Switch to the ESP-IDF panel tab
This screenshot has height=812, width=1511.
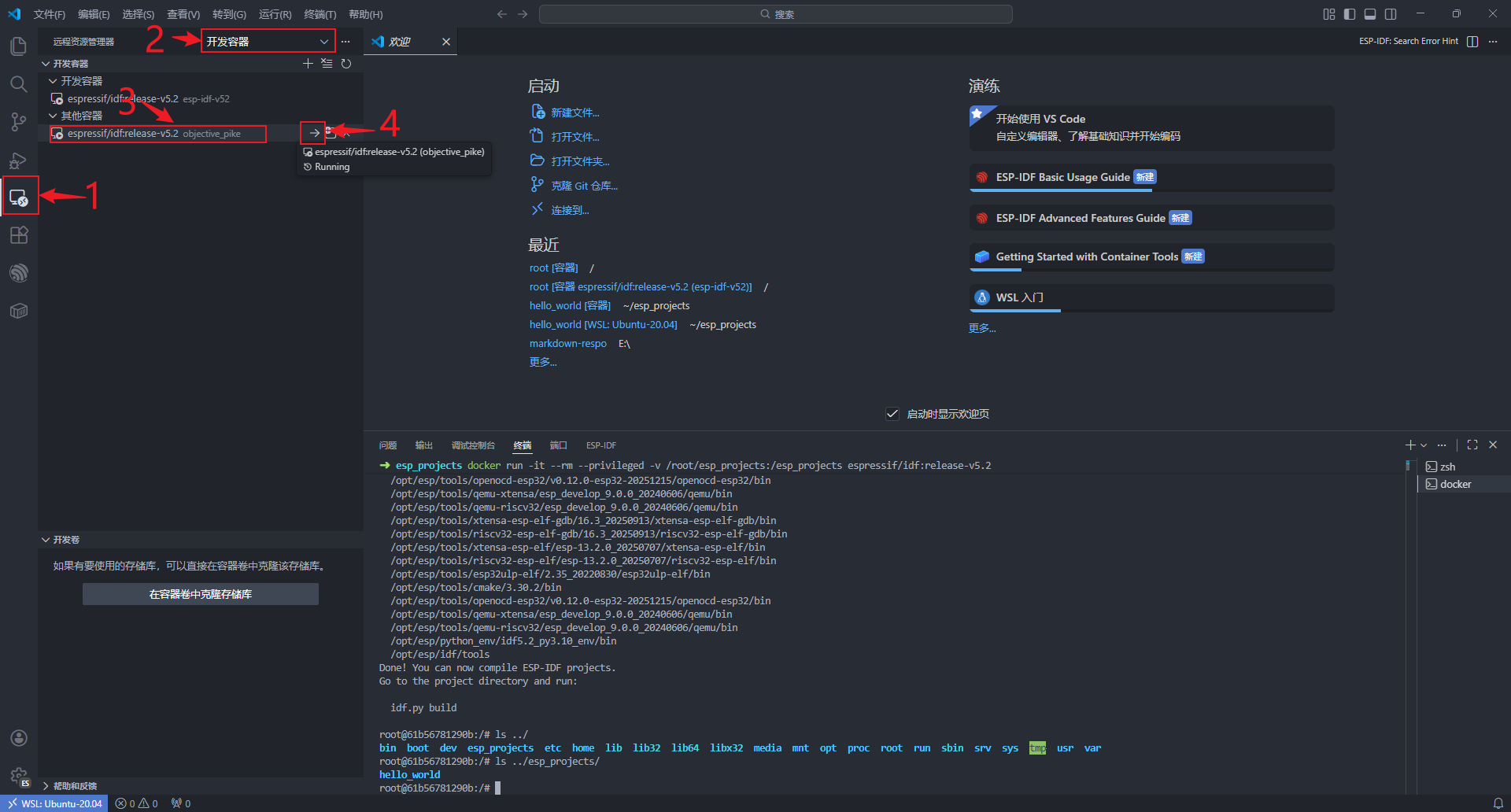pyautogui.click(x=601, y=445)
